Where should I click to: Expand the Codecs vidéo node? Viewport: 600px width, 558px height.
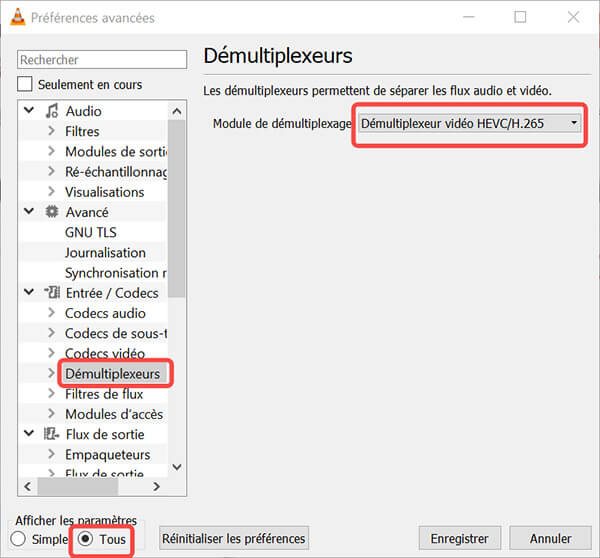point(51,353)
